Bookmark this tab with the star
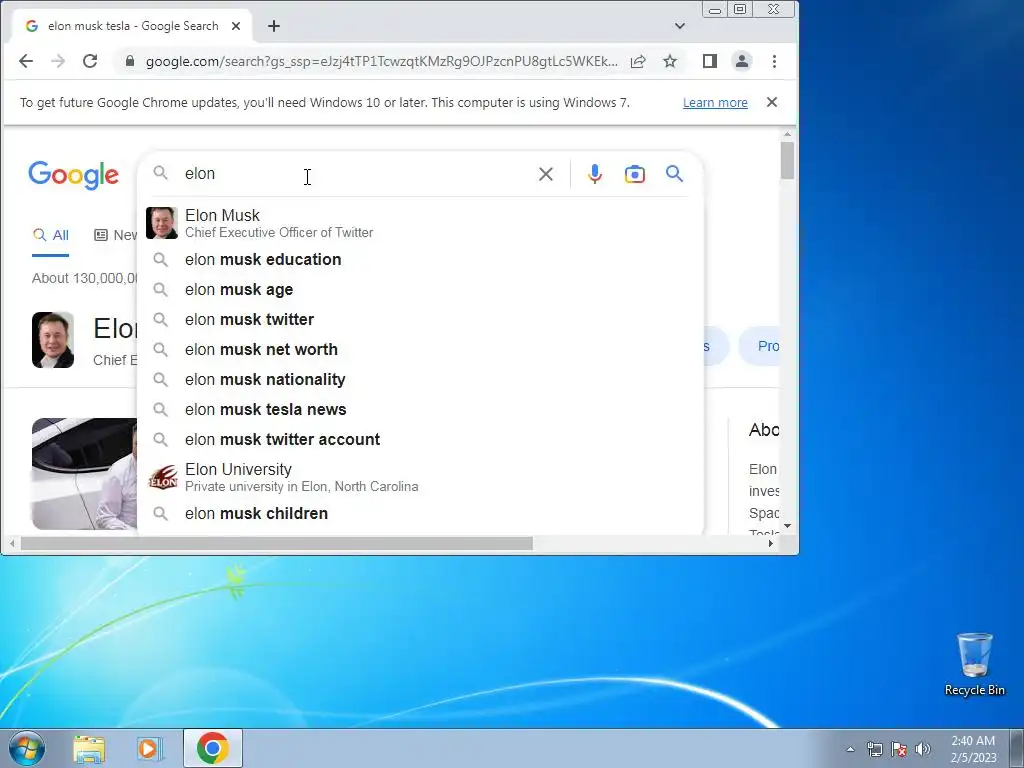The height and width of the screenshot is (768, 1024). pos(670,61)
